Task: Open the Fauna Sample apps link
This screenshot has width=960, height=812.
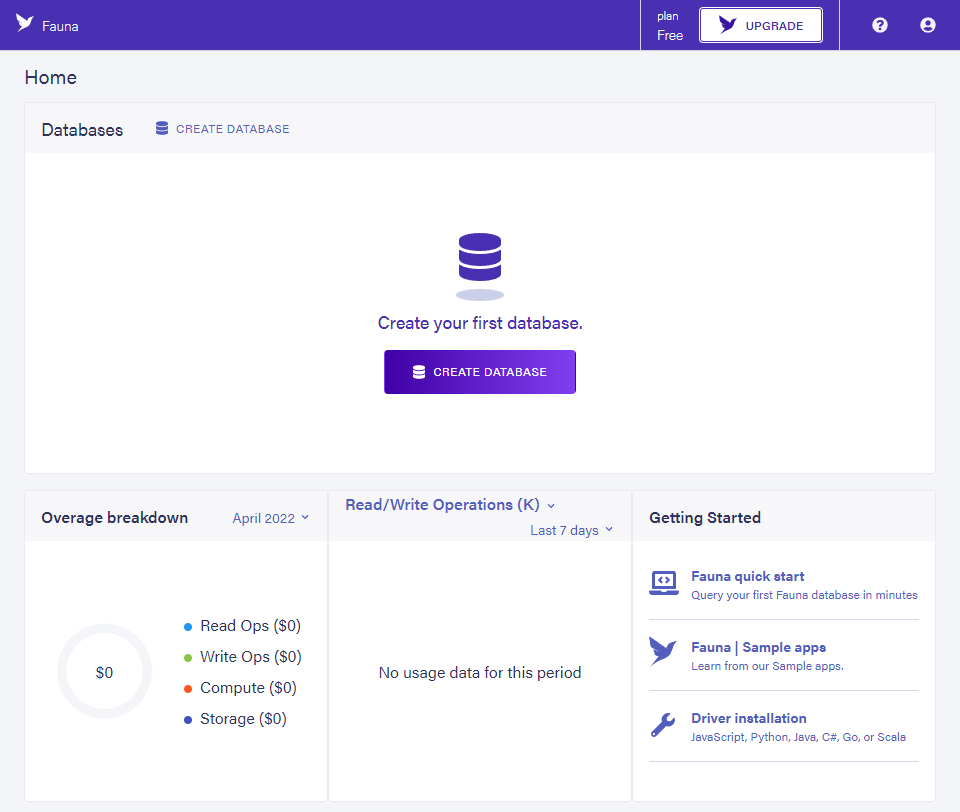Action: pyautogui.click(x=758, y=647)
